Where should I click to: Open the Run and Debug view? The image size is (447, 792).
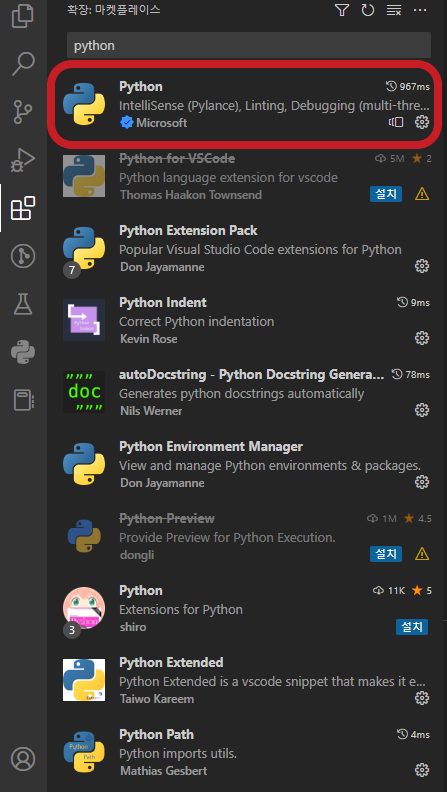pos(23,160)
